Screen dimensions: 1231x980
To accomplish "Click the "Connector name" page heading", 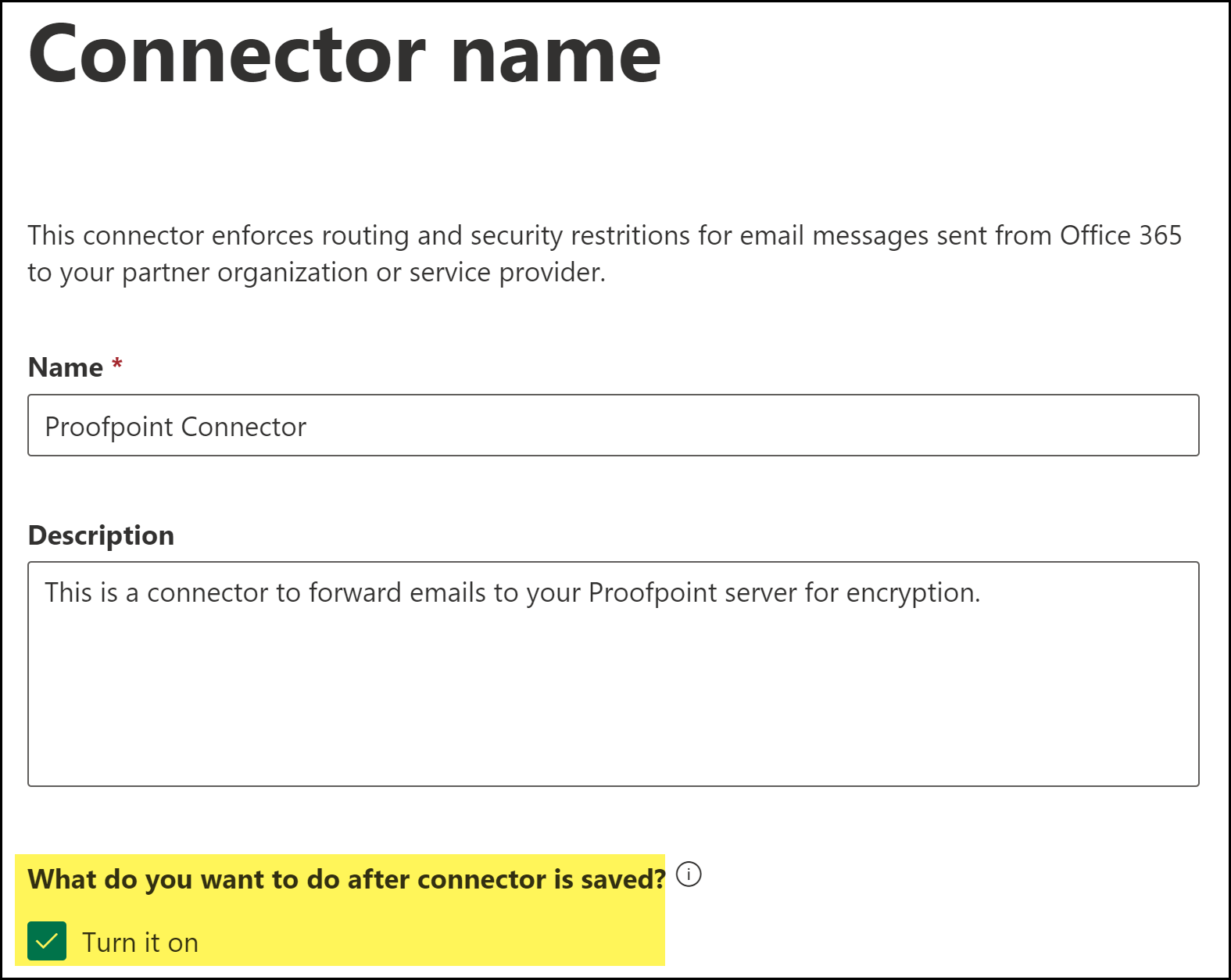I will tap(345, 55).
